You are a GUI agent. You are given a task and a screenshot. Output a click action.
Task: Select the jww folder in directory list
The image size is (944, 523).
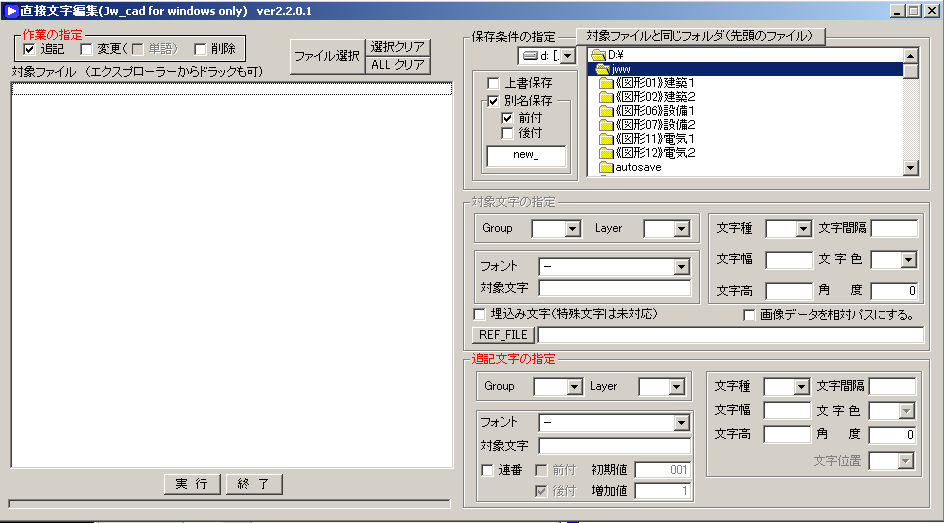pos(622,69)
